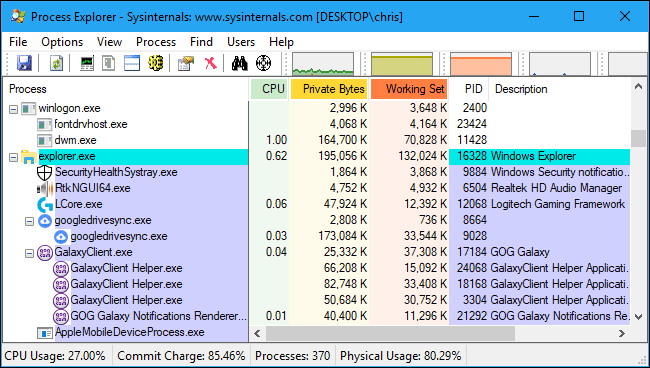This screenshot has width=650, height=368.
Task: Click the binoculars Find Handle icon
Action: (x=240, y=63)
